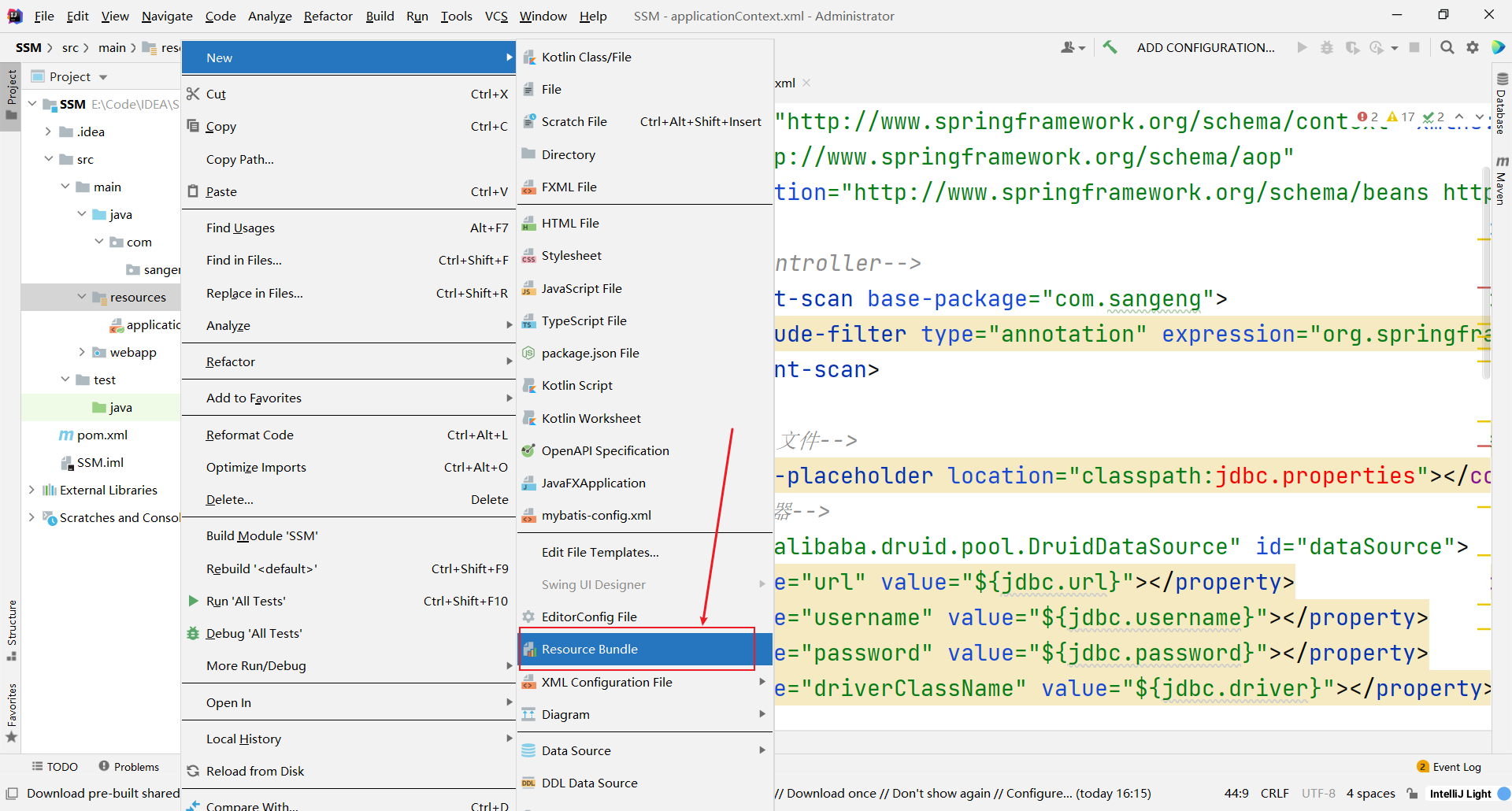Click Find Usages in context menu
Screen dimensions: 1512x811
pos(348,228)
